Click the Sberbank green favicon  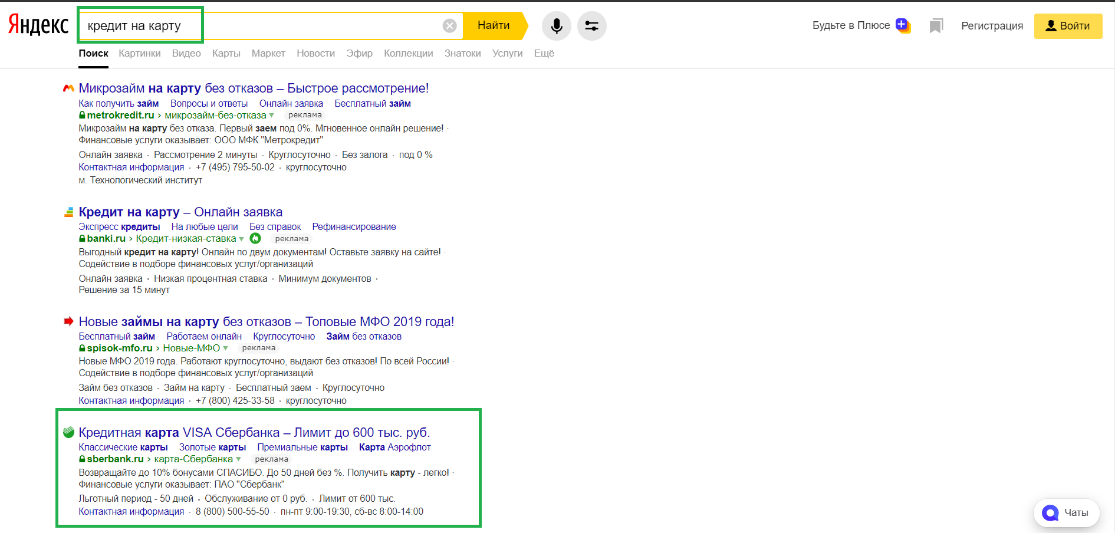click(68, 433)
